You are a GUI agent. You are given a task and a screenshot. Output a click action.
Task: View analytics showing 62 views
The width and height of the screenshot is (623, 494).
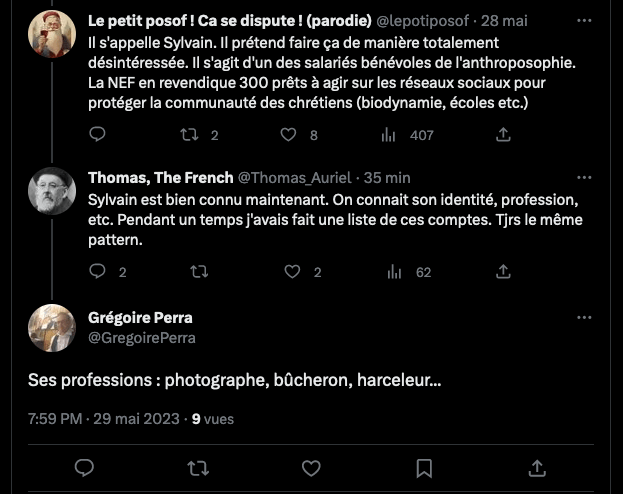394,271
